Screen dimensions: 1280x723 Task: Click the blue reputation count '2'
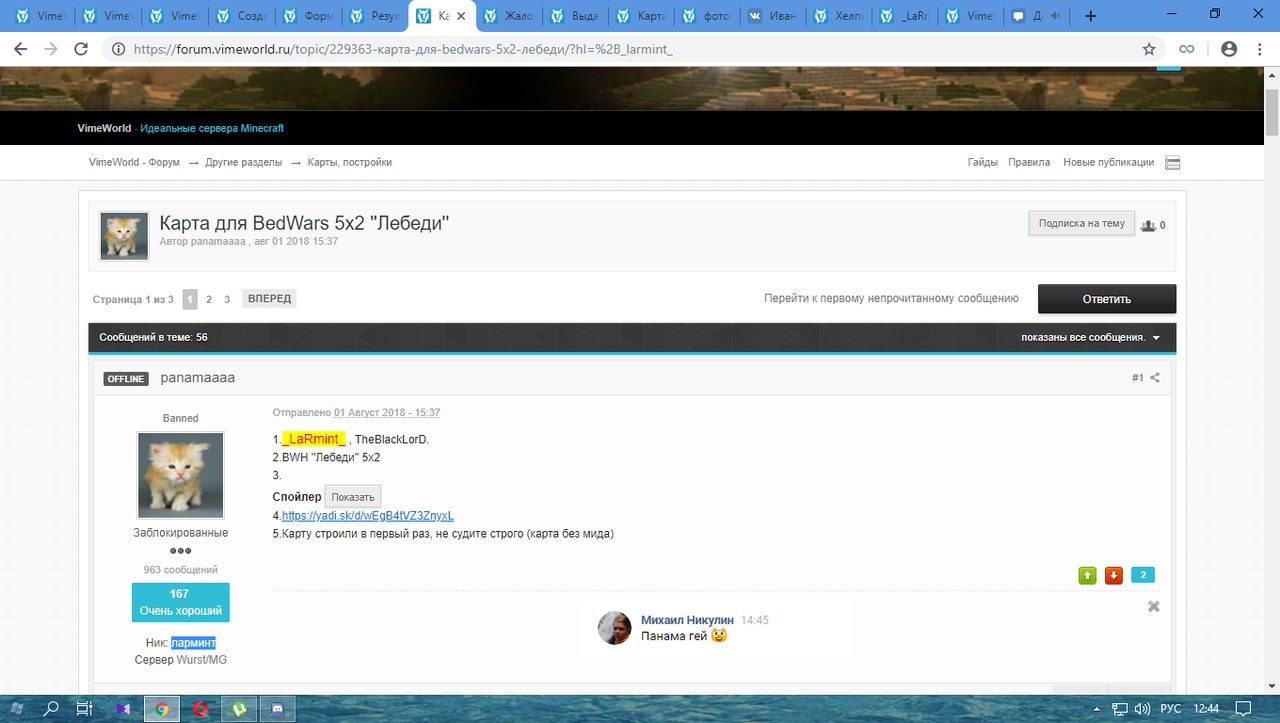pyautogui.click(x=1143, y=575)
